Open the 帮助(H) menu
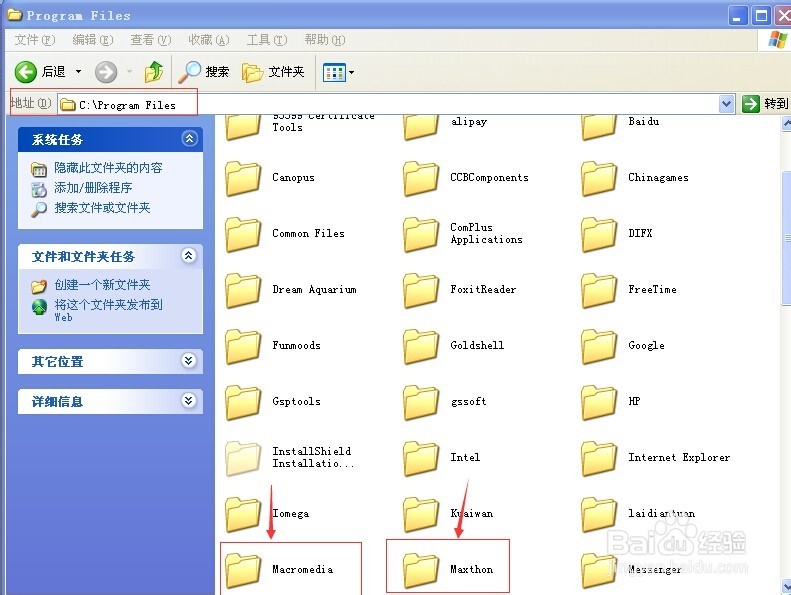This screenshot has width=791, height=595. pos(324,40)
